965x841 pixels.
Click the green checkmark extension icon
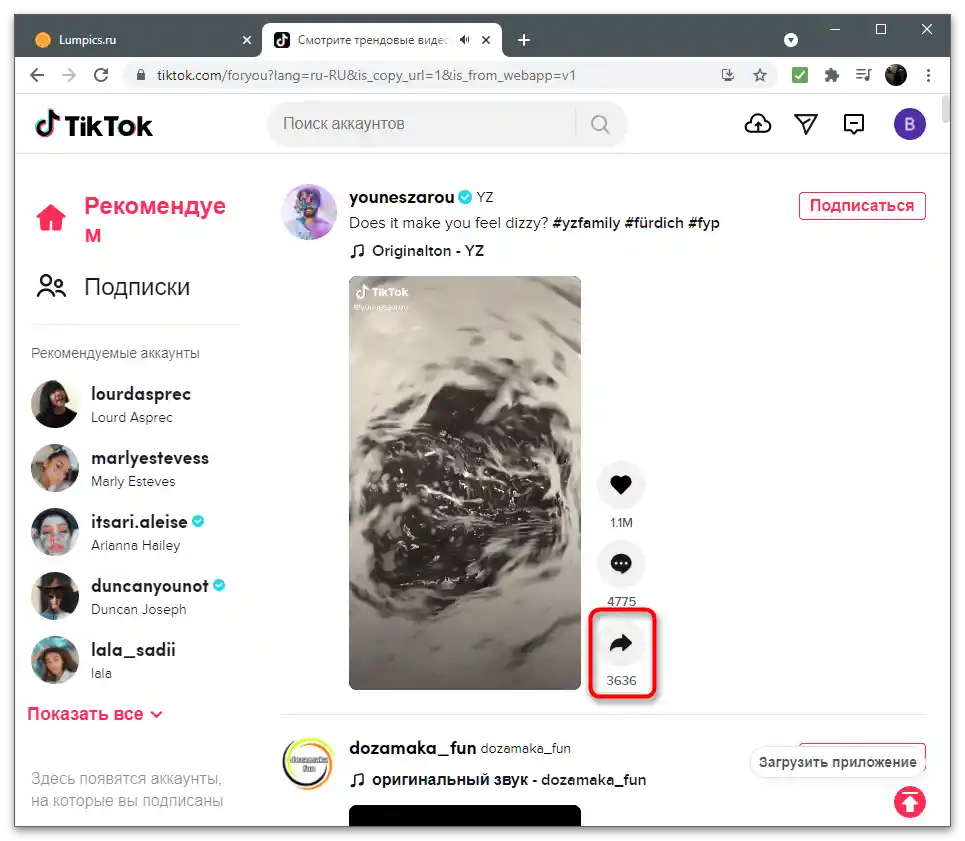point(799,75)
